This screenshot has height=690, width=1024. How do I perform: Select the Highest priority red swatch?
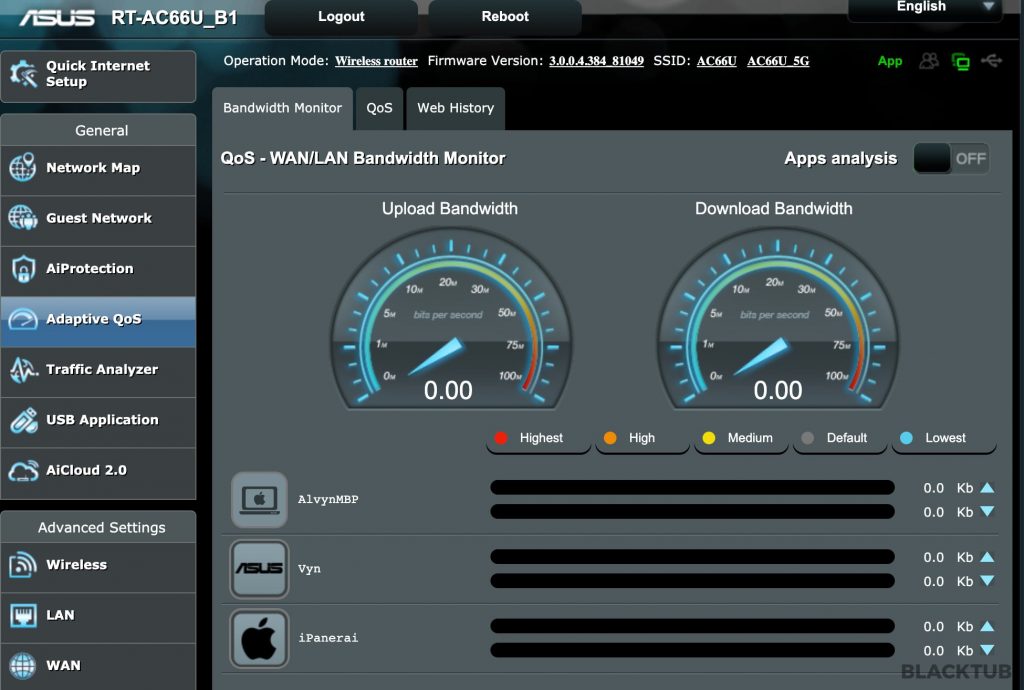(501, 438)
